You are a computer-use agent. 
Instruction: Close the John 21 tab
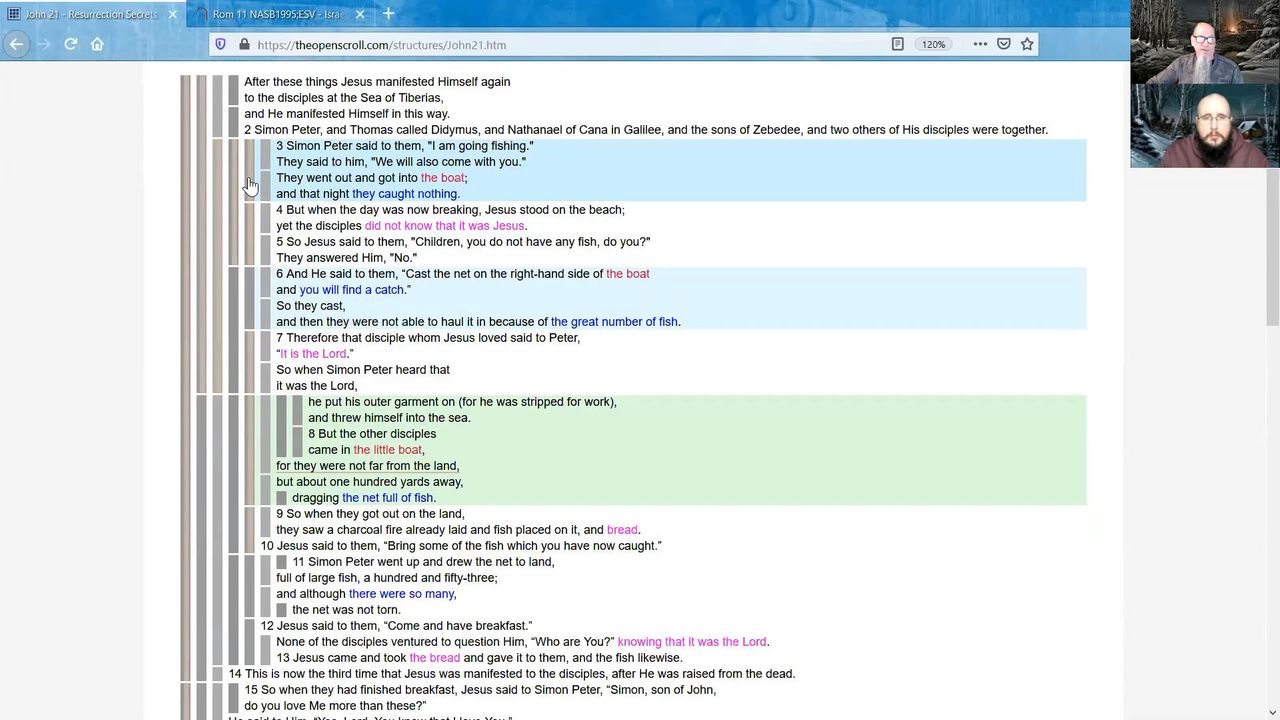[172, 14]
